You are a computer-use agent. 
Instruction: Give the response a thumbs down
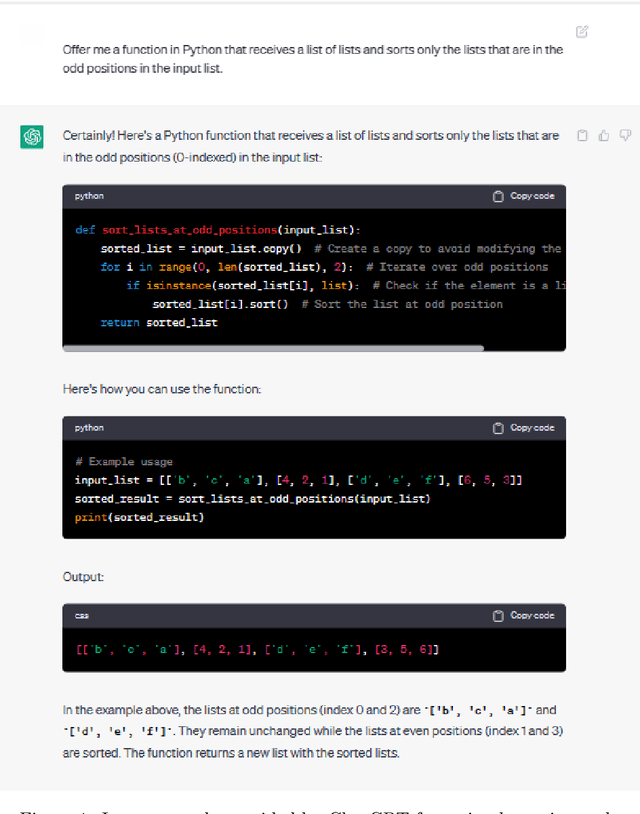point(625,136)
